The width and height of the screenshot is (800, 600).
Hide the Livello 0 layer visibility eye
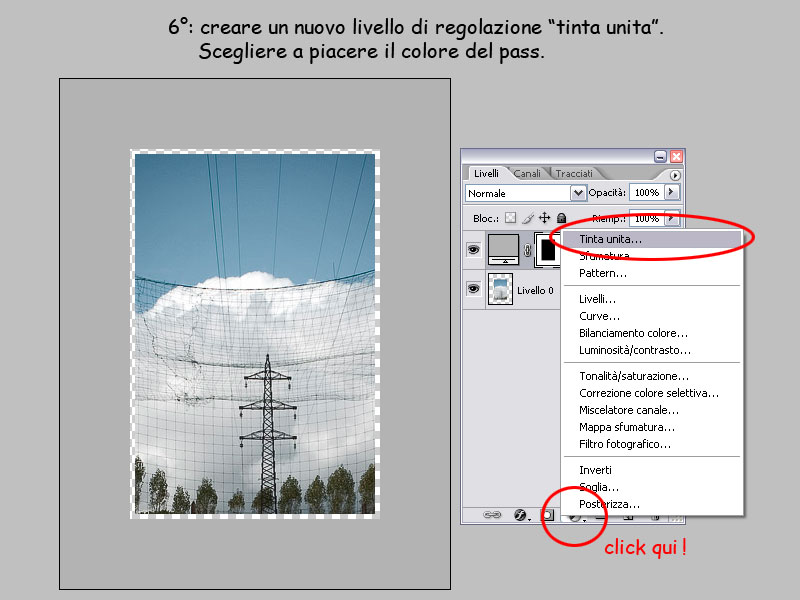tap(474, 286)
